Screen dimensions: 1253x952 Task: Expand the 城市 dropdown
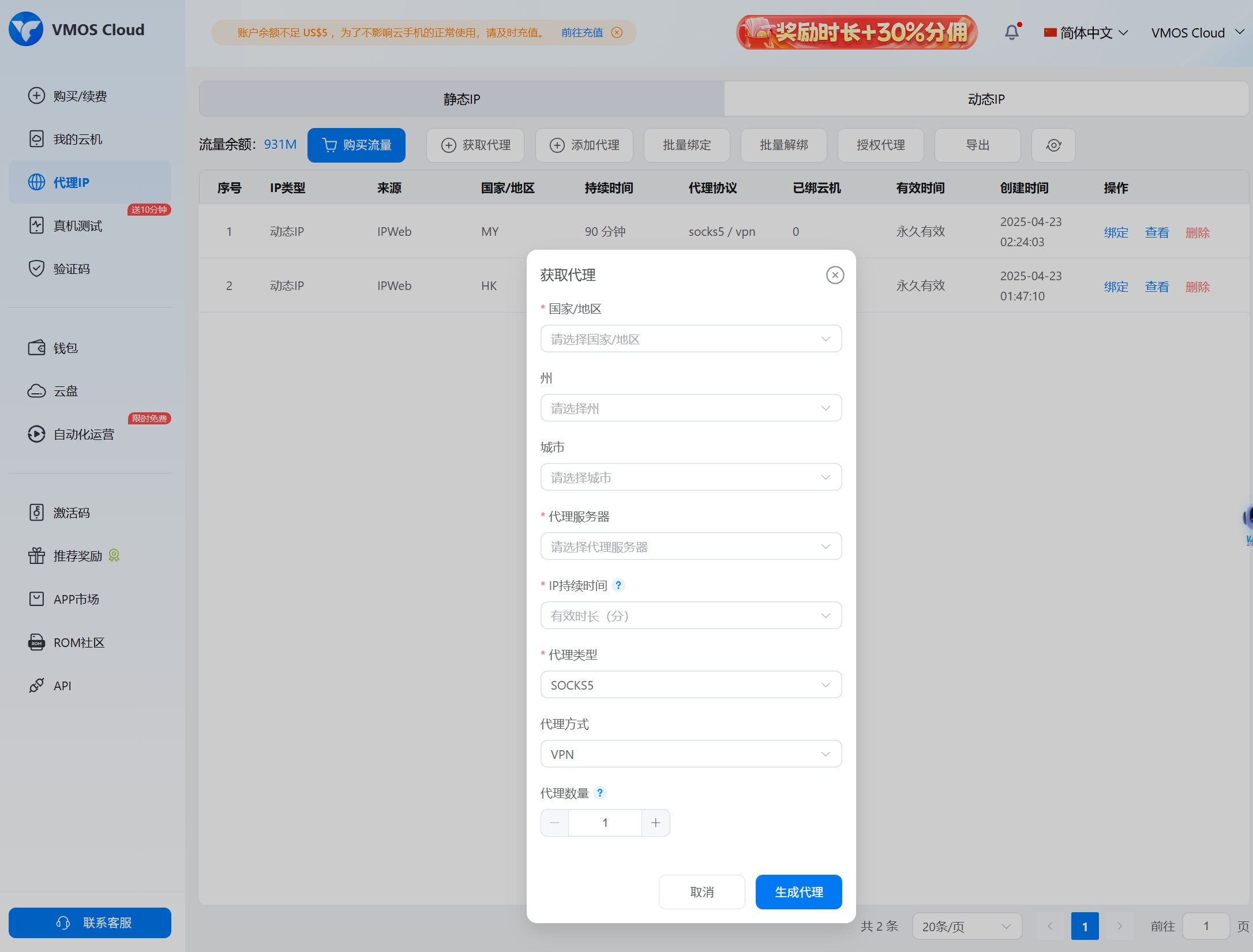coord(691,477)
